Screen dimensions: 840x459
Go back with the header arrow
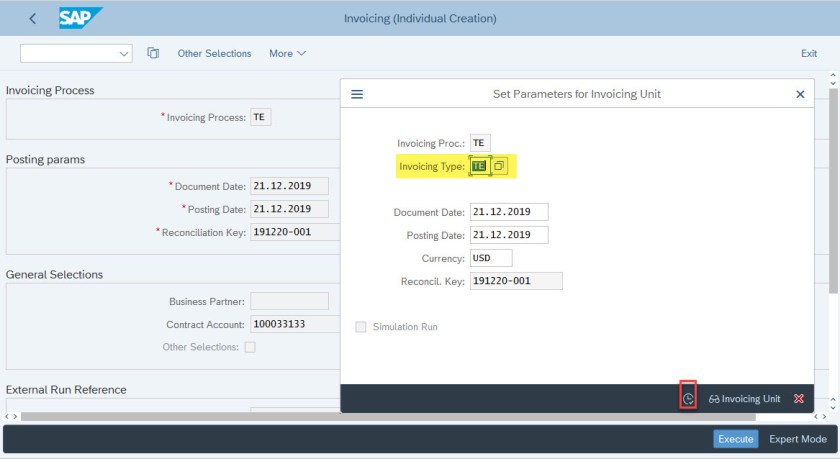33,19
